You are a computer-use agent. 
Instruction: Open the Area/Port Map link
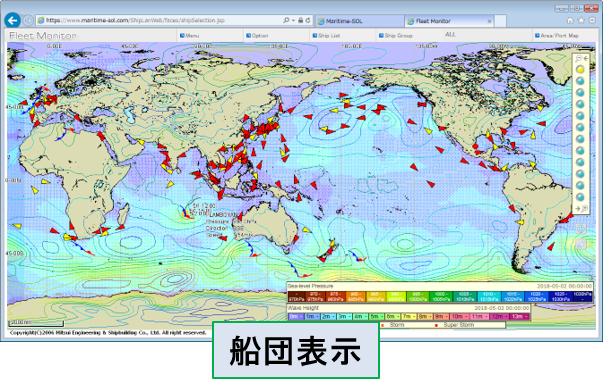pyautogui.click(x=556, y=36)
